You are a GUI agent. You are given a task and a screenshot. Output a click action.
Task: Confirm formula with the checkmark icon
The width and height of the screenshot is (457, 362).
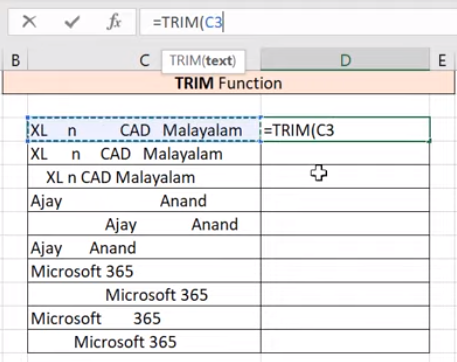(72, 22)
